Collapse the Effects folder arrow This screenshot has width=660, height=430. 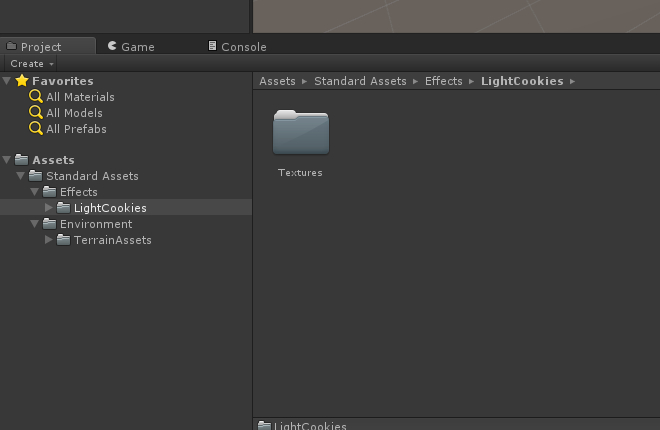pyautogui.click(x=35, y=191)
